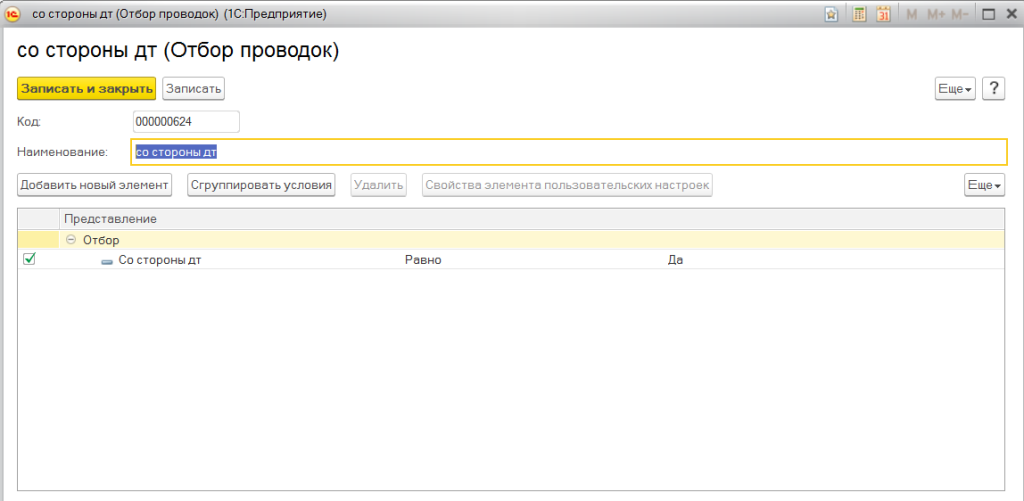The image size is (1024, 501).
Task: Open the calendar icon showing 31
Action: coord(883,15)
